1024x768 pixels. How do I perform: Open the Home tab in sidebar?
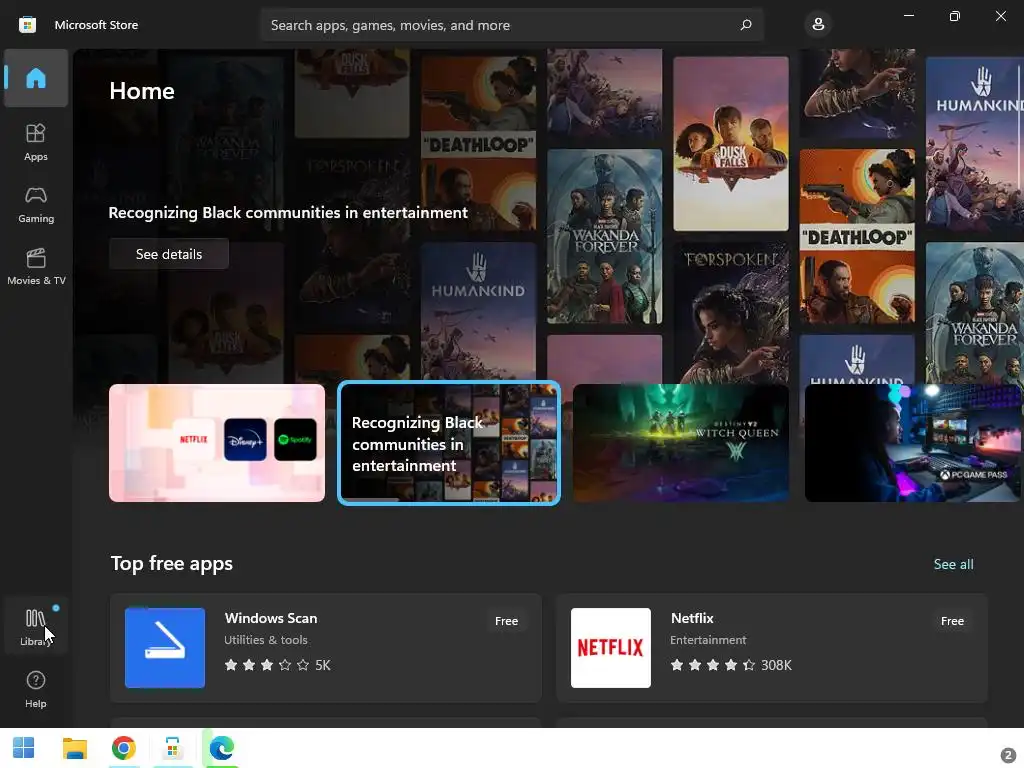[36, 78]
